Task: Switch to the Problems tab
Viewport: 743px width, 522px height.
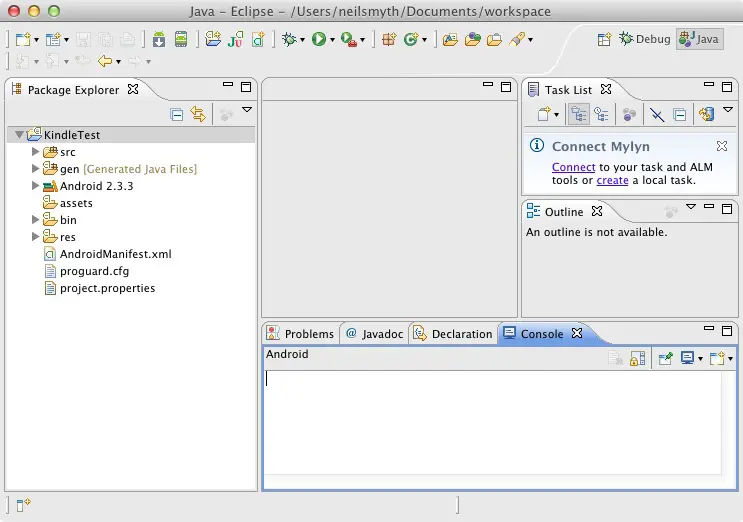Action: point(300,333)
